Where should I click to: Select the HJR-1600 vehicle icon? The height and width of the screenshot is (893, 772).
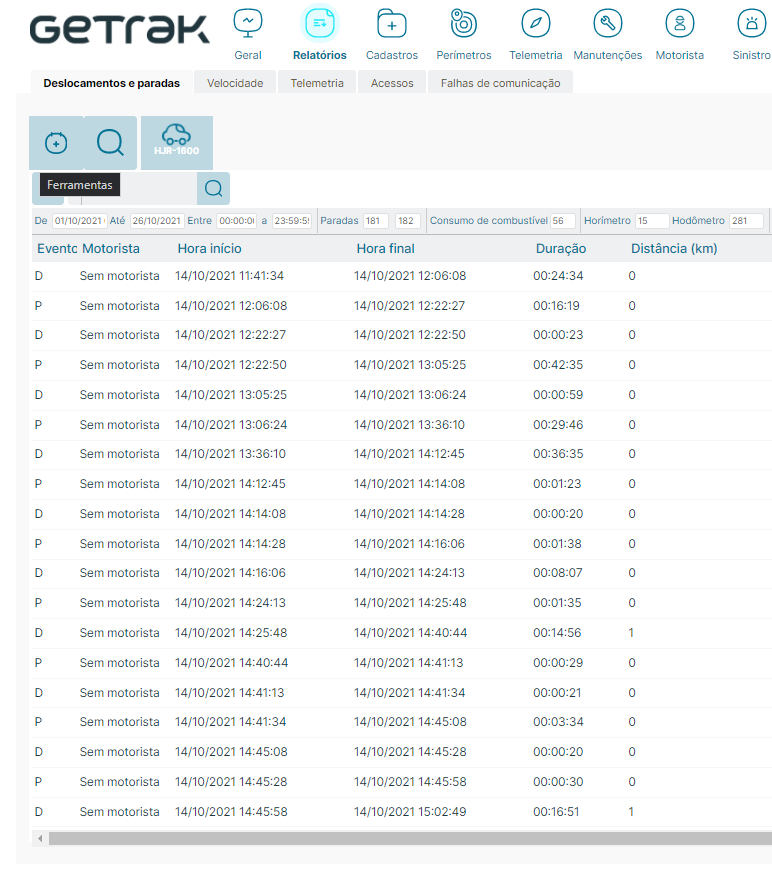176,143
